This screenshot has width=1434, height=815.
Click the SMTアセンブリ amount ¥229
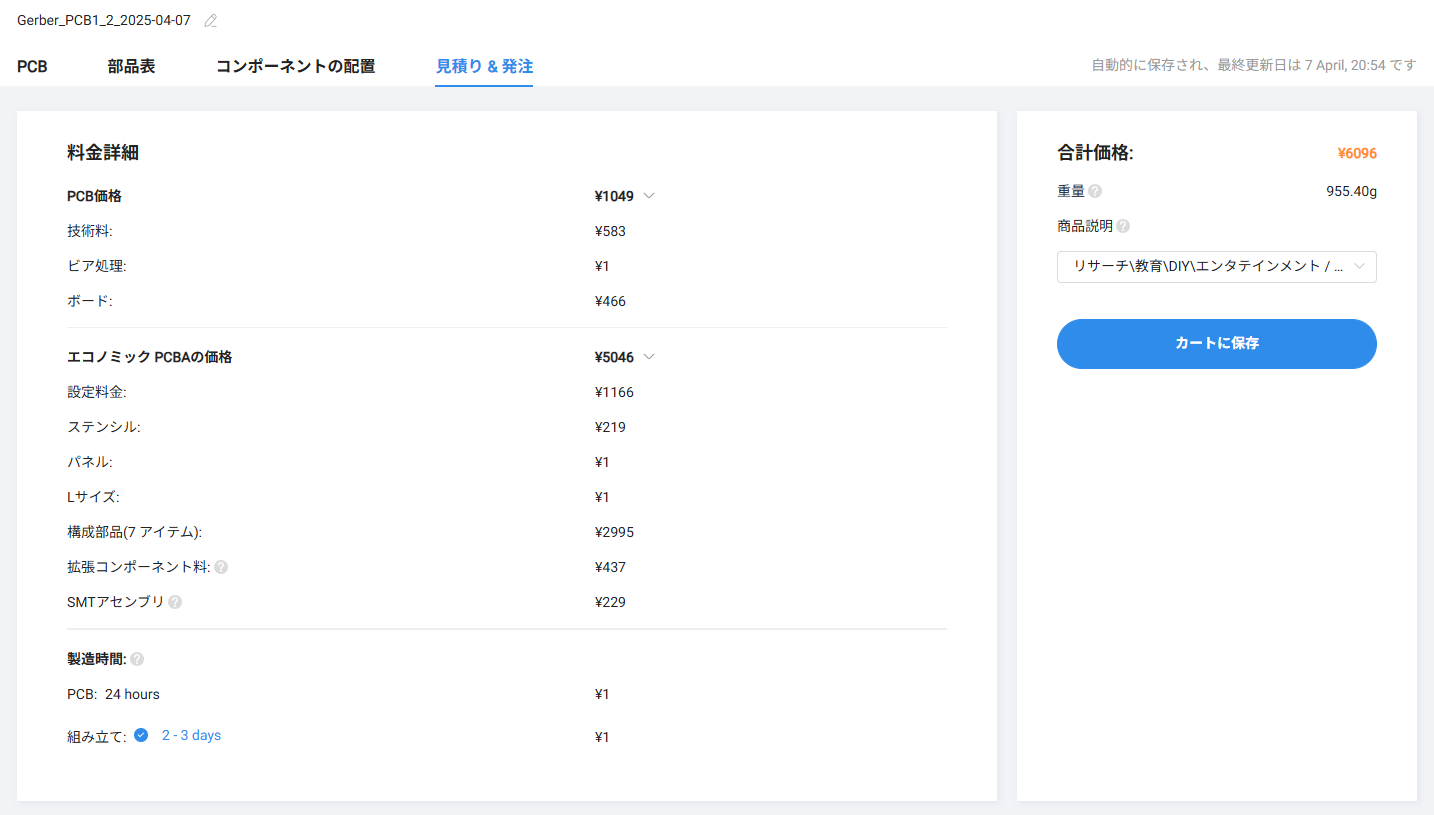tap(610, 602)
